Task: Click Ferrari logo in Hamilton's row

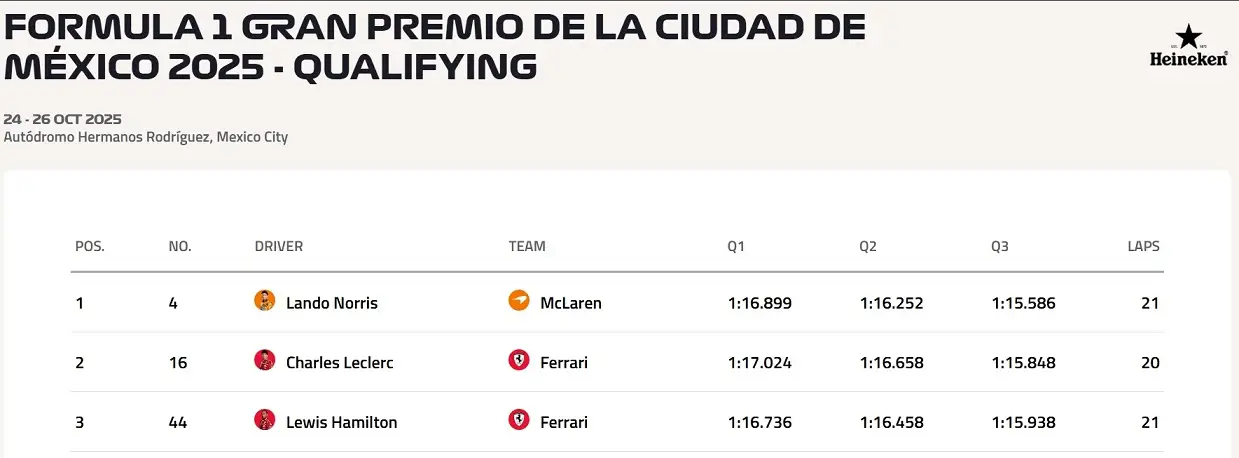Action: (x=519, y=421)
